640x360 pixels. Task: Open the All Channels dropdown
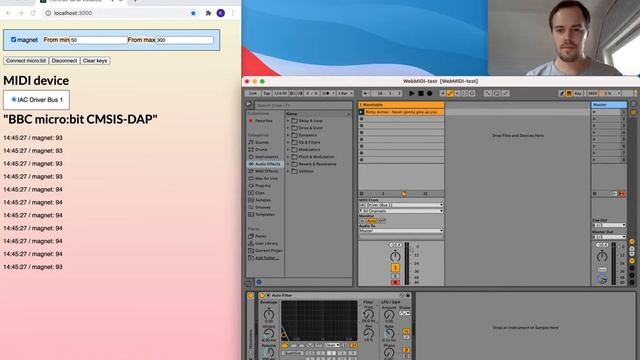(401, 211)
